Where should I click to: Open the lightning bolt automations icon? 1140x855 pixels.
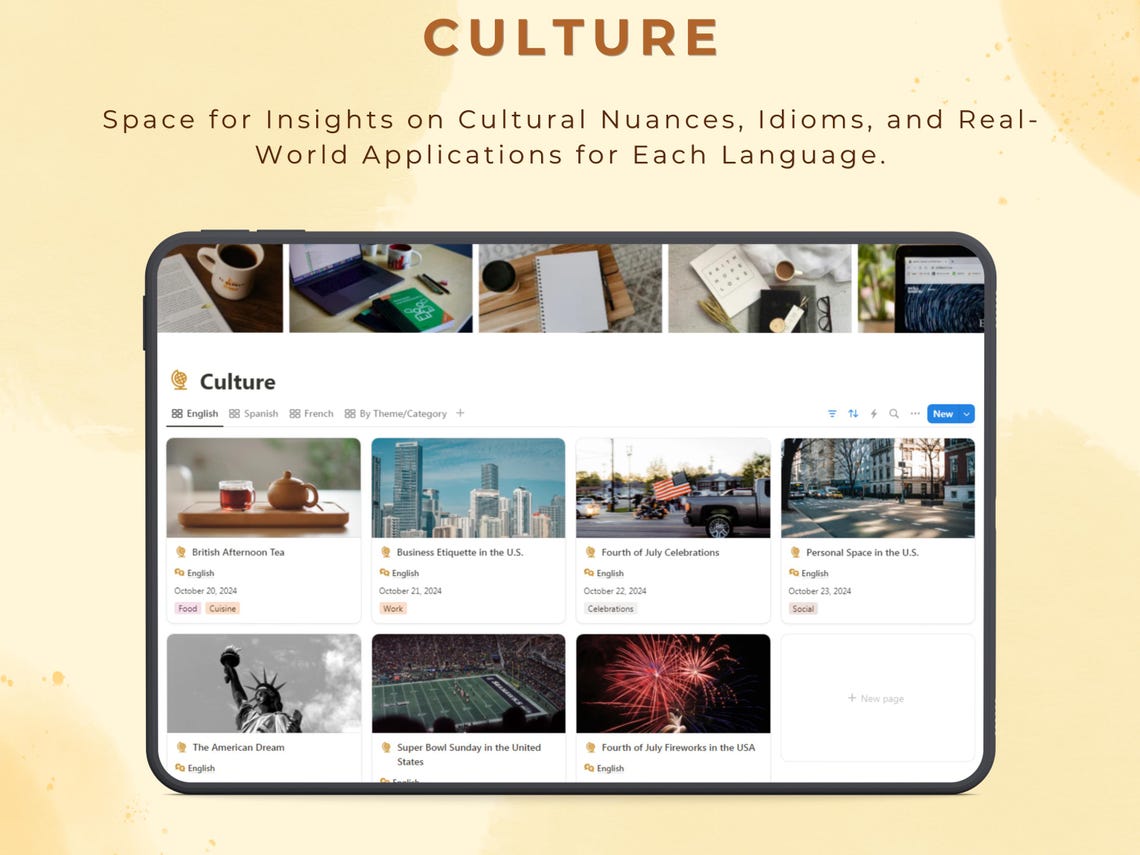(x=874, y=414)
